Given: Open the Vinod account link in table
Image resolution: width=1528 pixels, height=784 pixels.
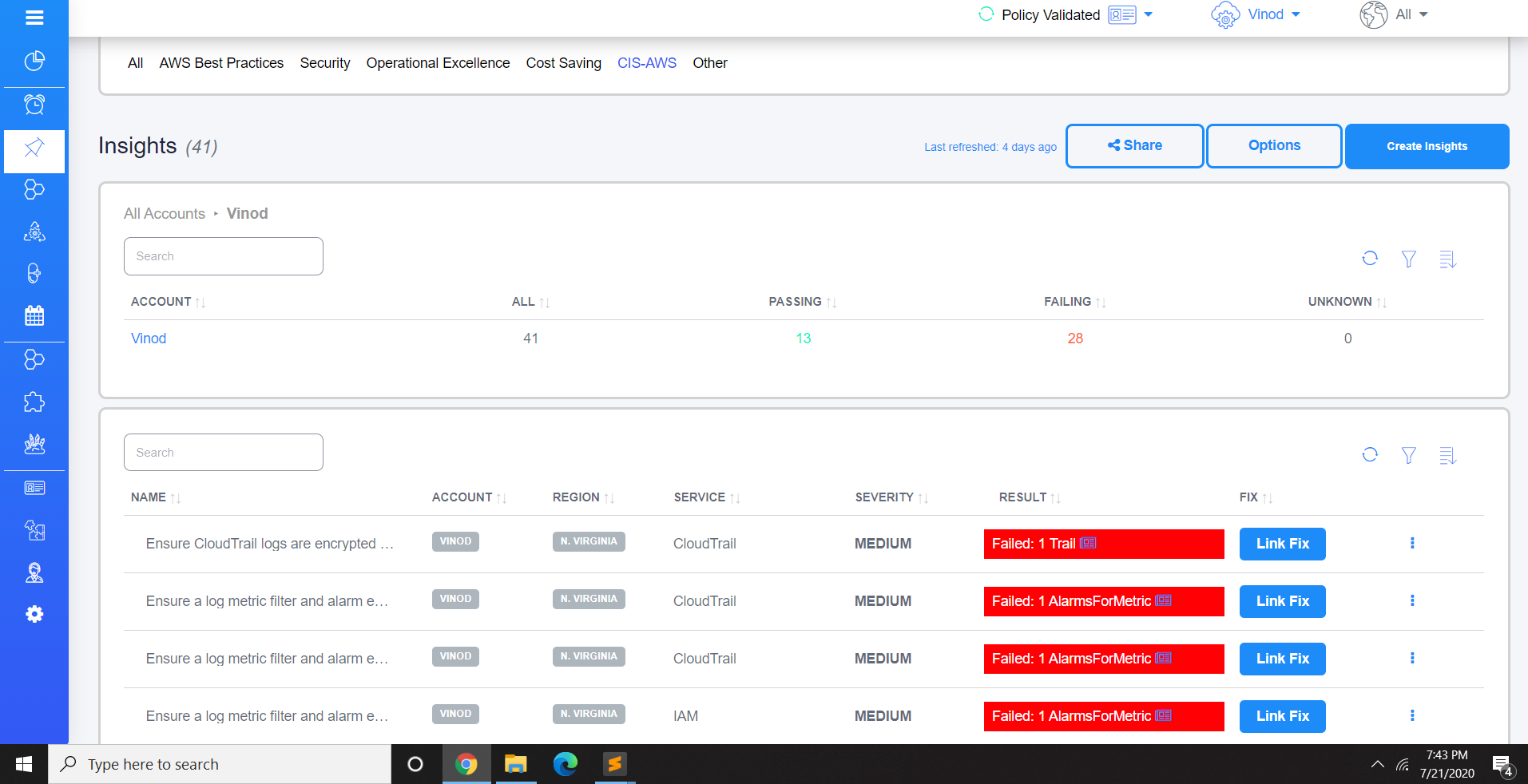Looking at the screenshot, I should click(149, 339).
